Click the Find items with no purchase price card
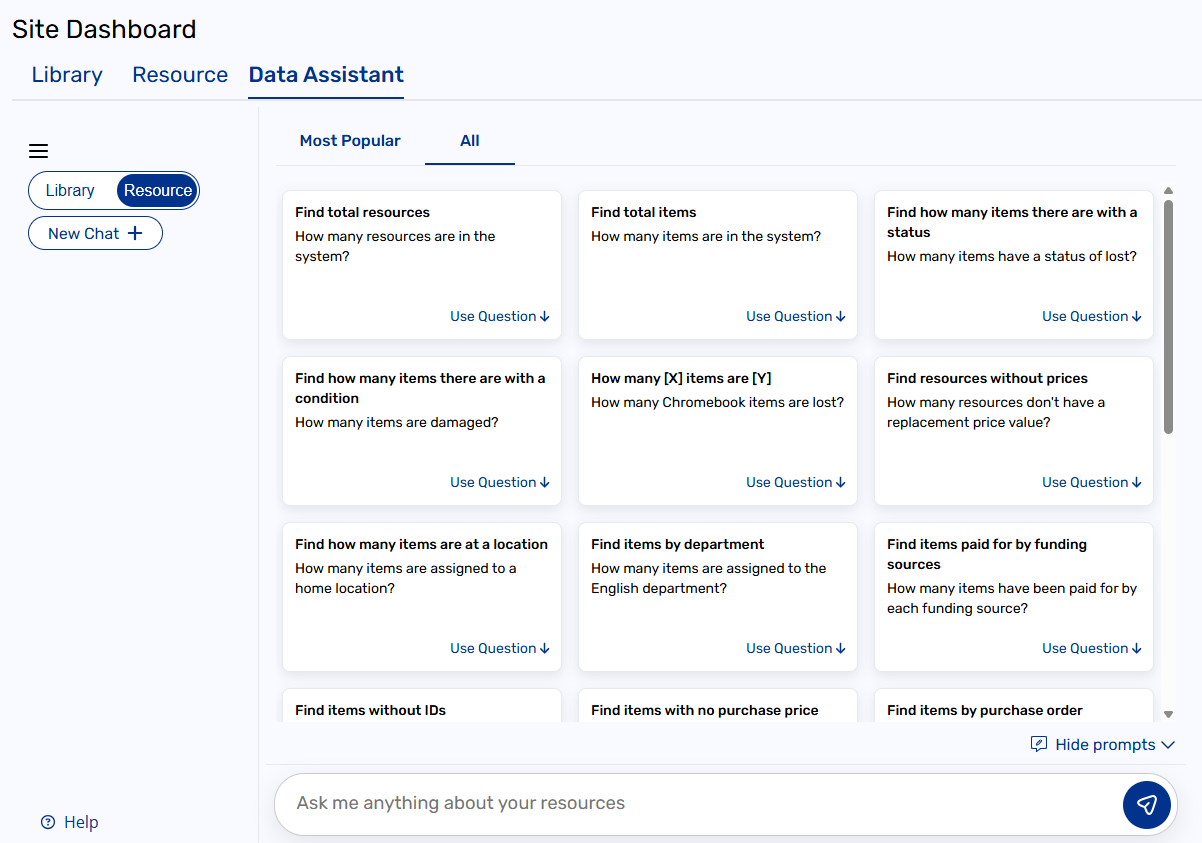1202x843 pixels. pos(718,706)
